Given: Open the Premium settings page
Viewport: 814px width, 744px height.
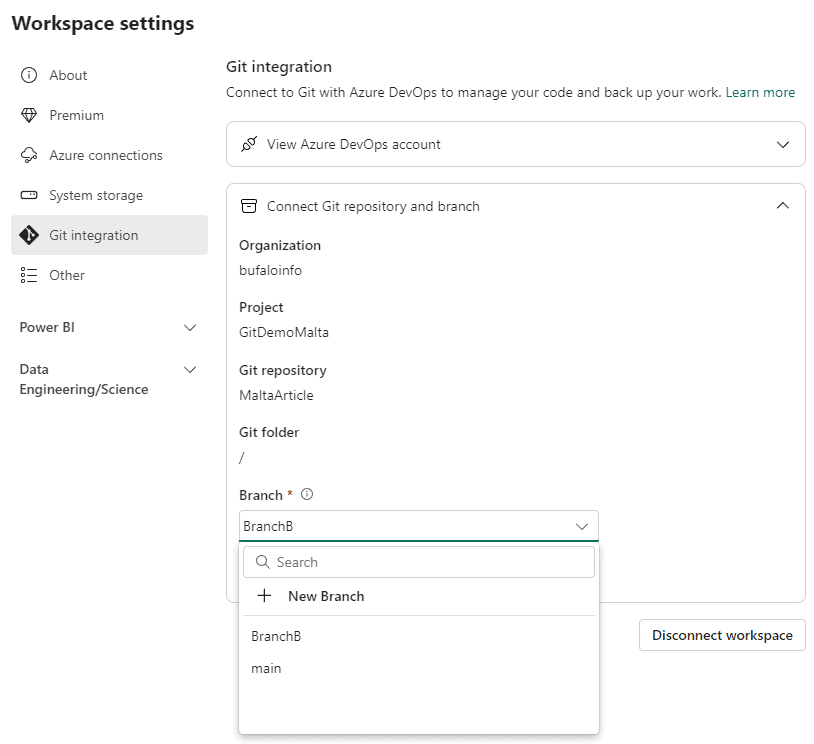Looking at the screenshot, I should click(109, 115).
